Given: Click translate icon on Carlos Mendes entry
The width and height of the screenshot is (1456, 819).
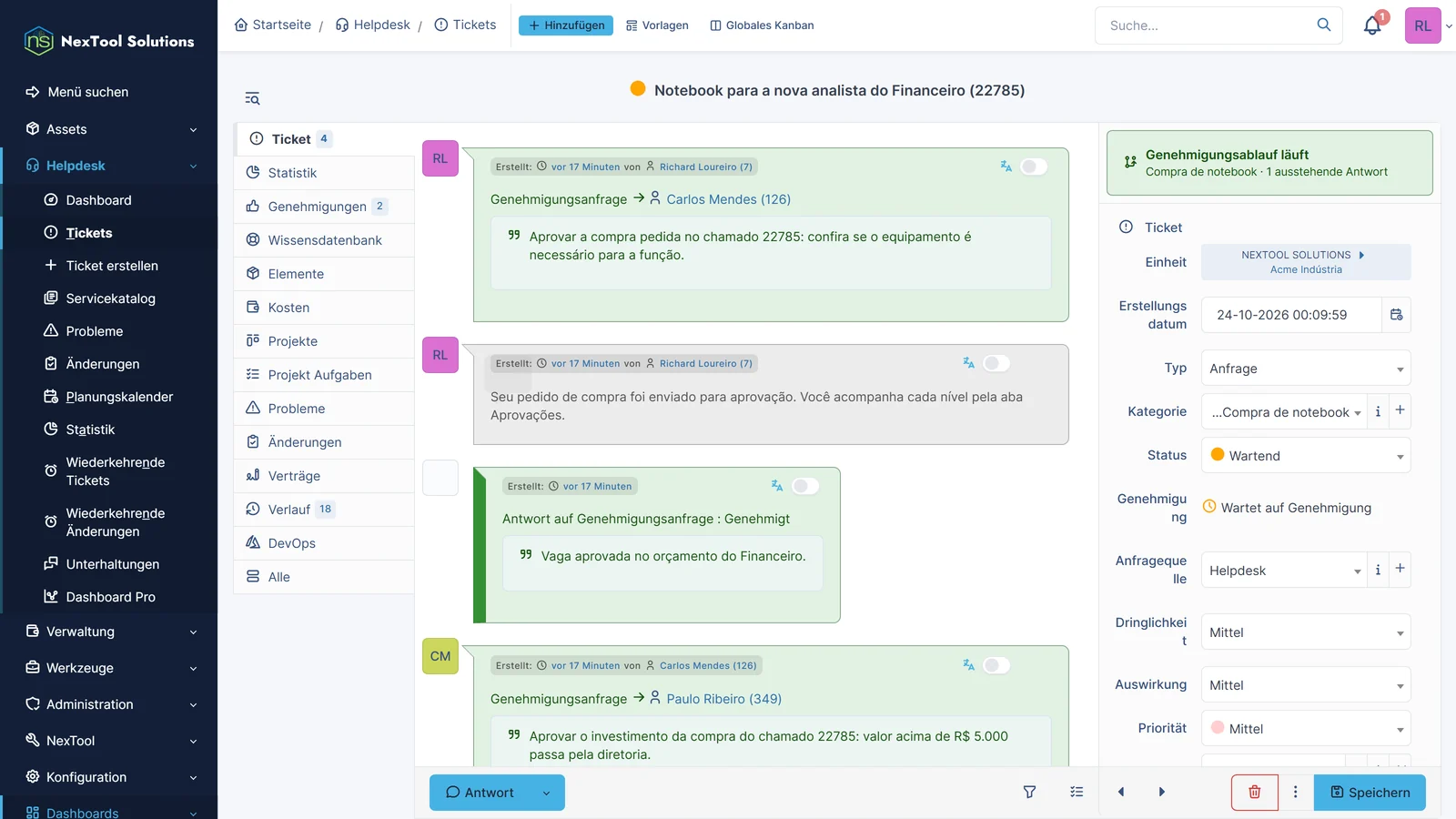Looking at the screenshot, I should (968, 665).
